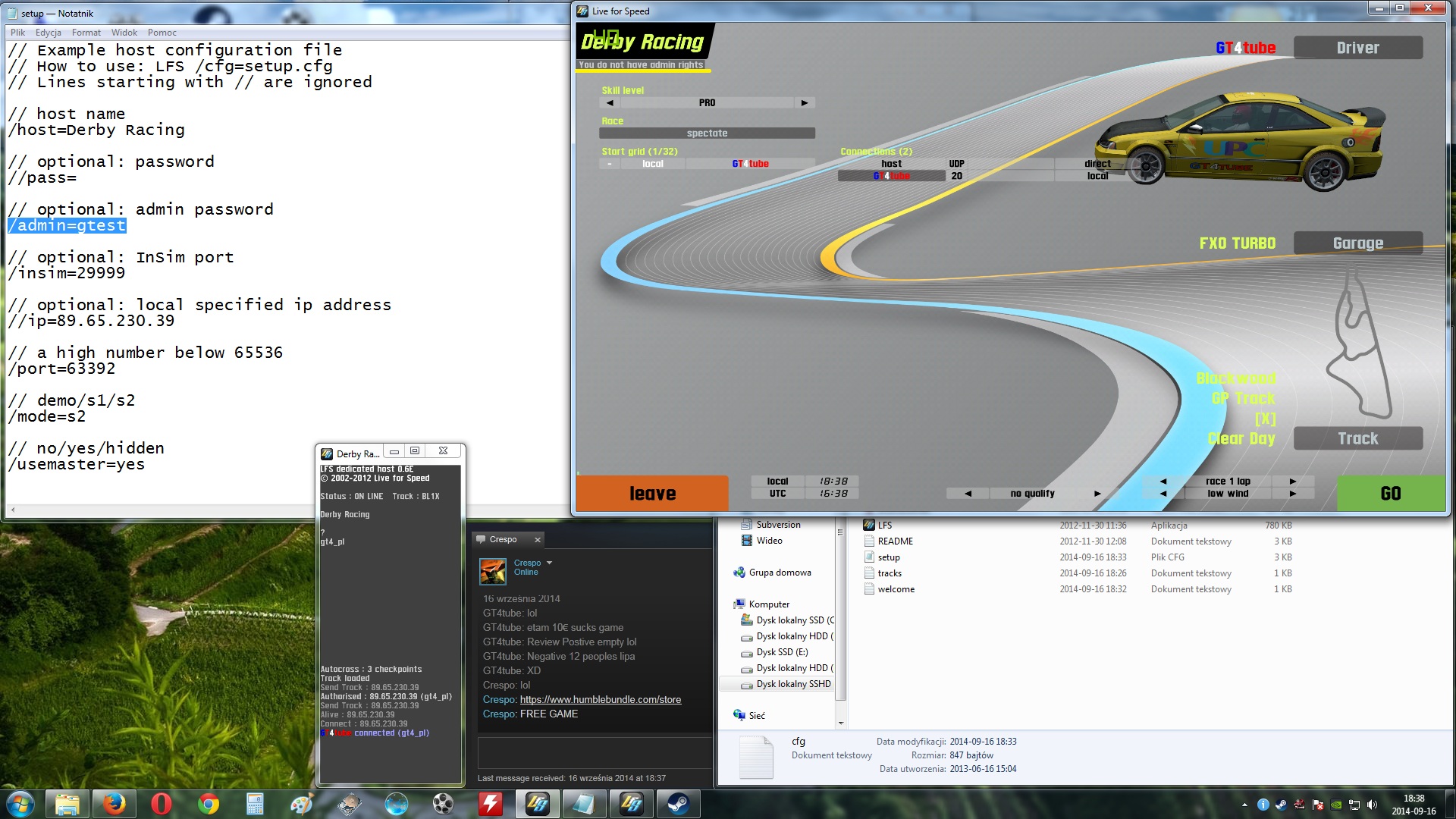Decrease skill level with left arrow
Screen dimensions: 1456x819
610,102
